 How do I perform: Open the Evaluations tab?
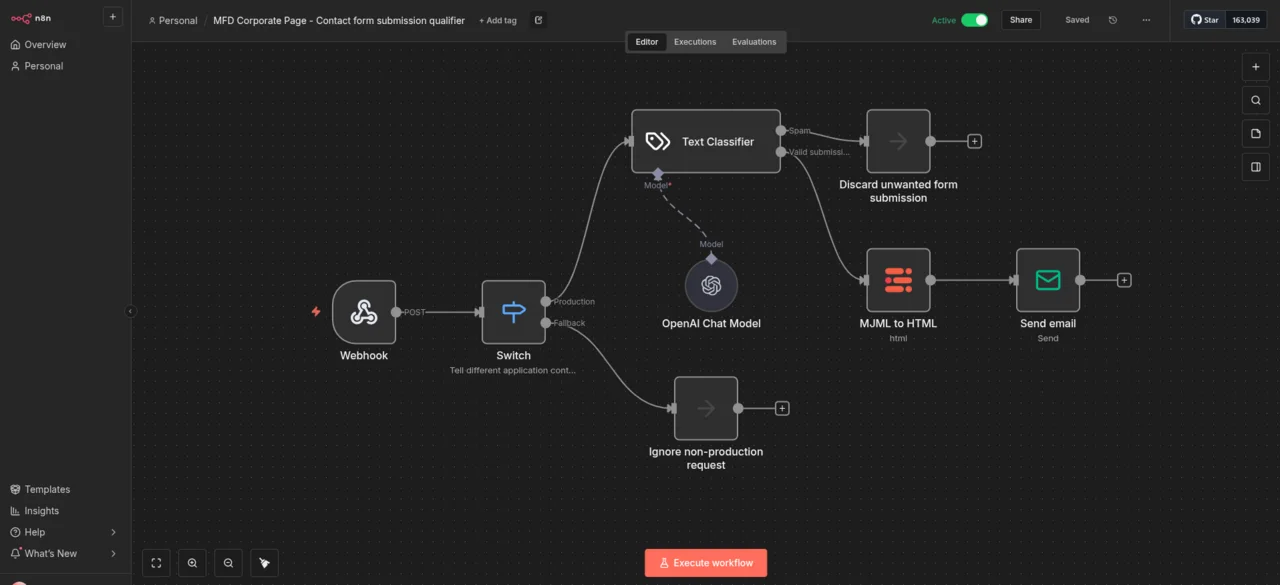(x=754, y=41)
